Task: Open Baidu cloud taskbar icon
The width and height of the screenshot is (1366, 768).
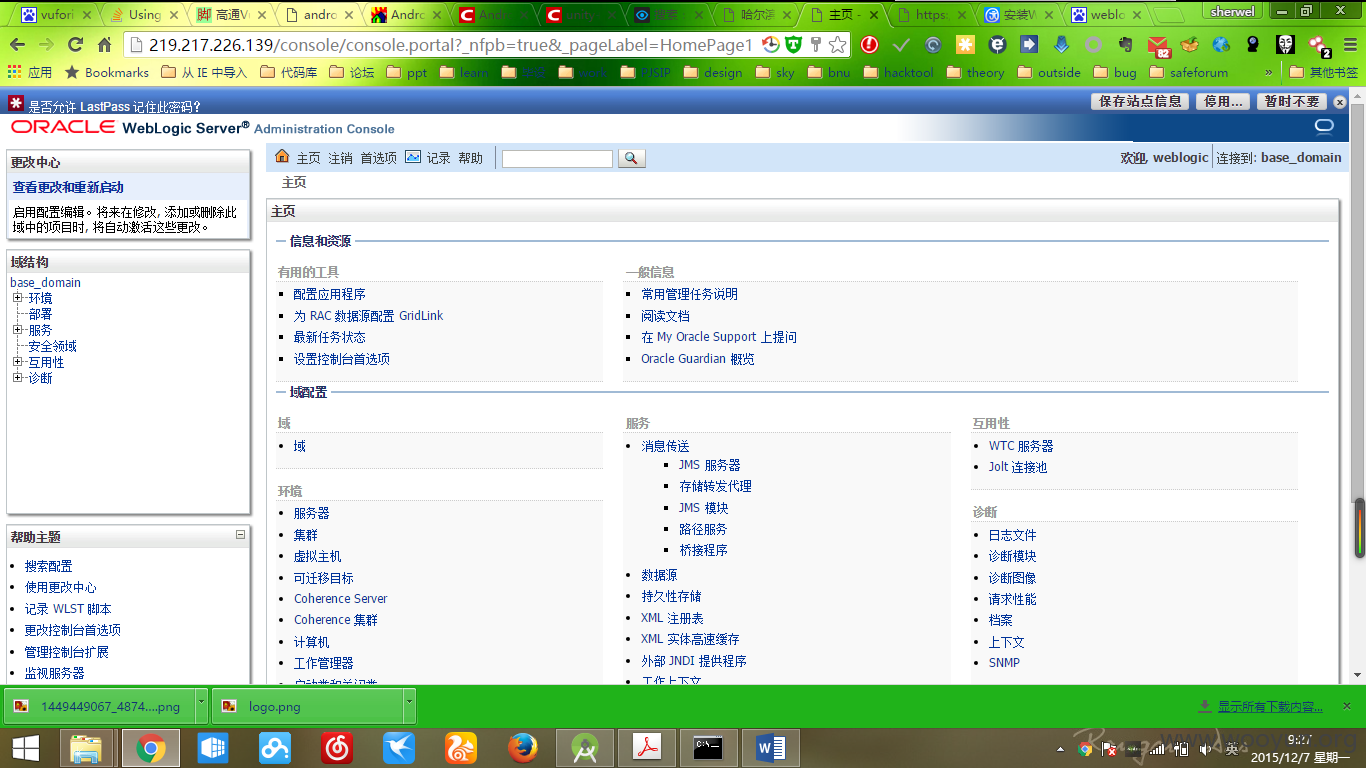Action: (x=275, y=747)
